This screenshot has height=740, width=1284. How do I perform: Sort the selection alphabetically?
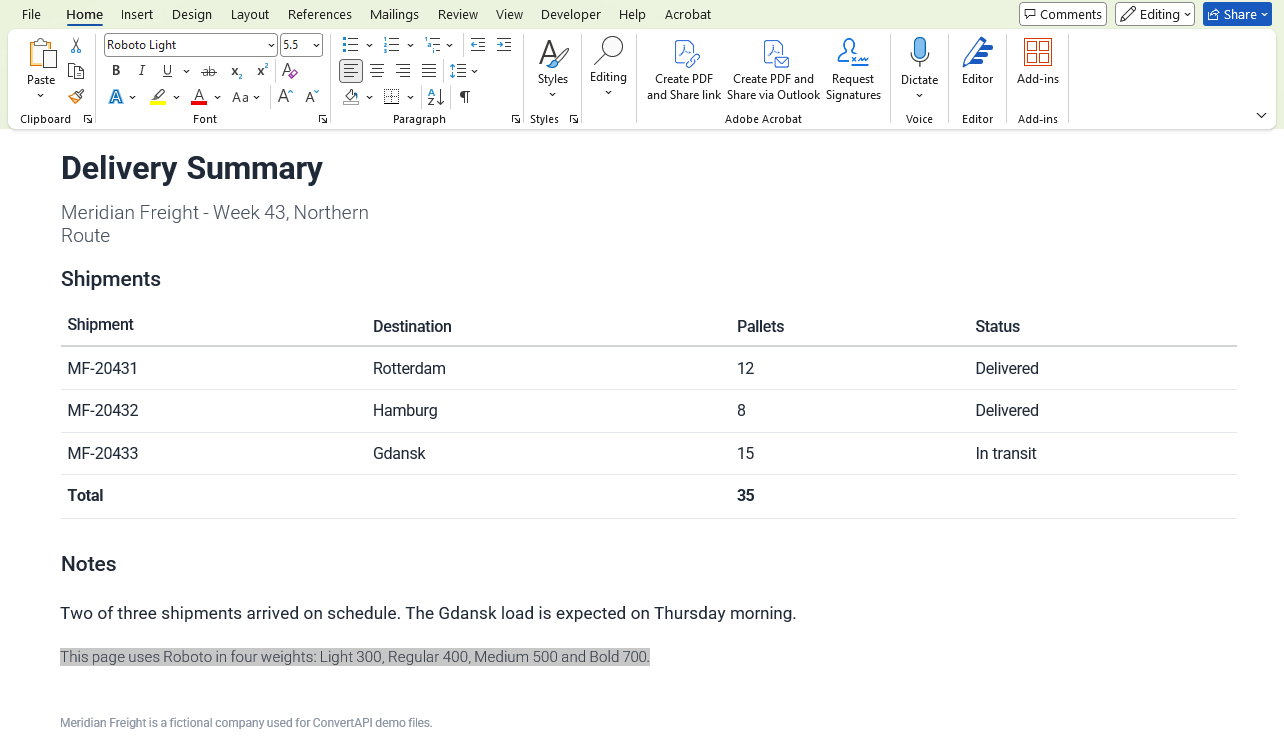click(x=436, y=97)
